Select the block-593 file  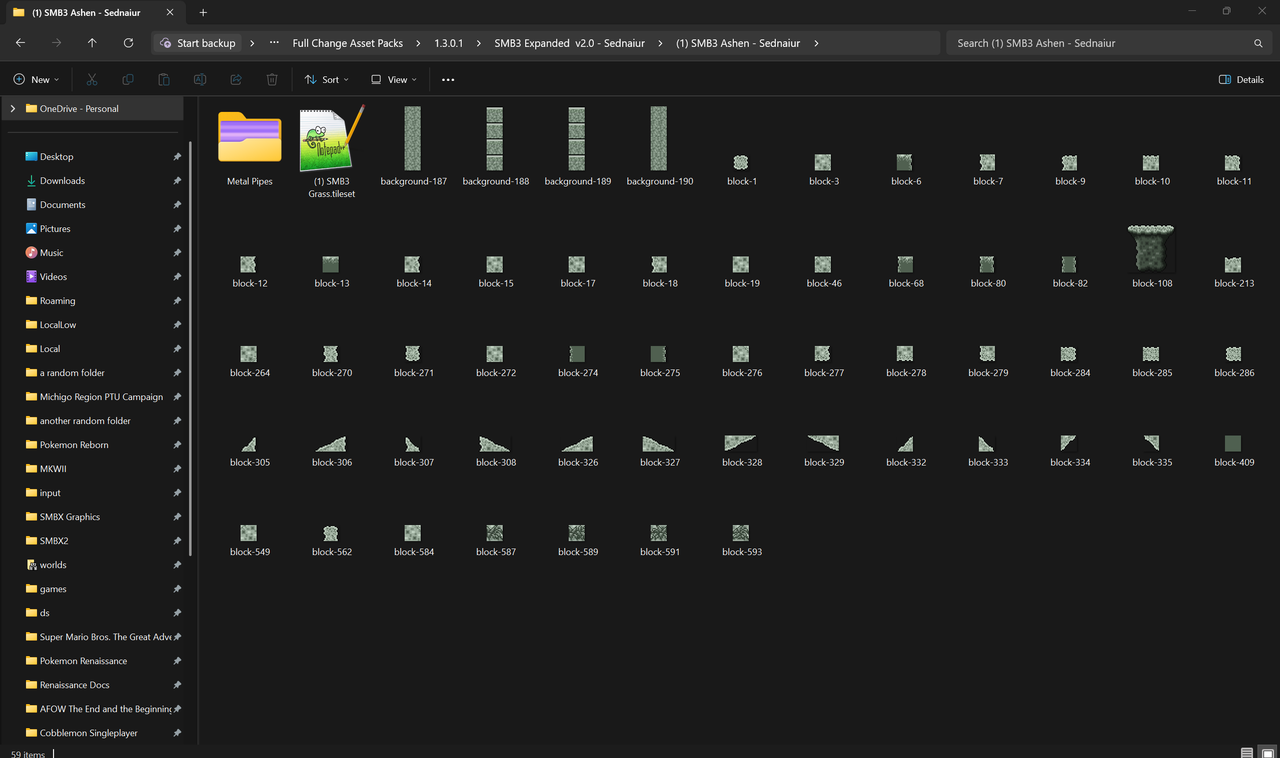(741, 539)
